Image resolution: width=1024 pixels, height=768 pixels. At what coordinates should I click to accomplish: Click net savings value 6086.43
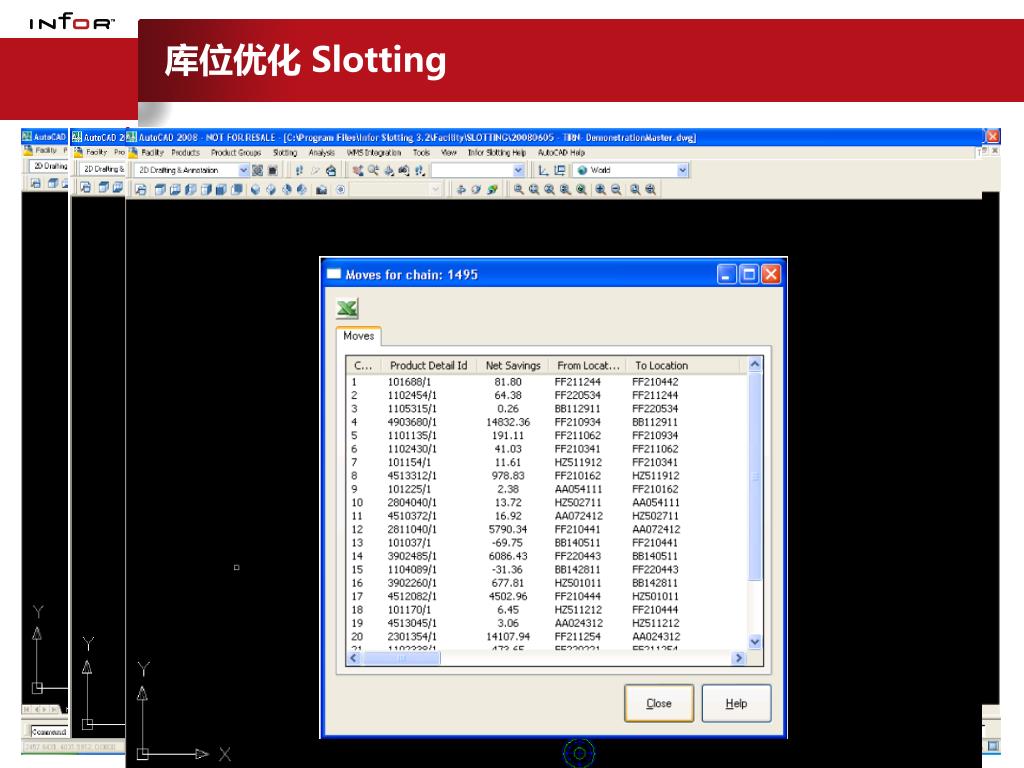[x=508, y=556]
